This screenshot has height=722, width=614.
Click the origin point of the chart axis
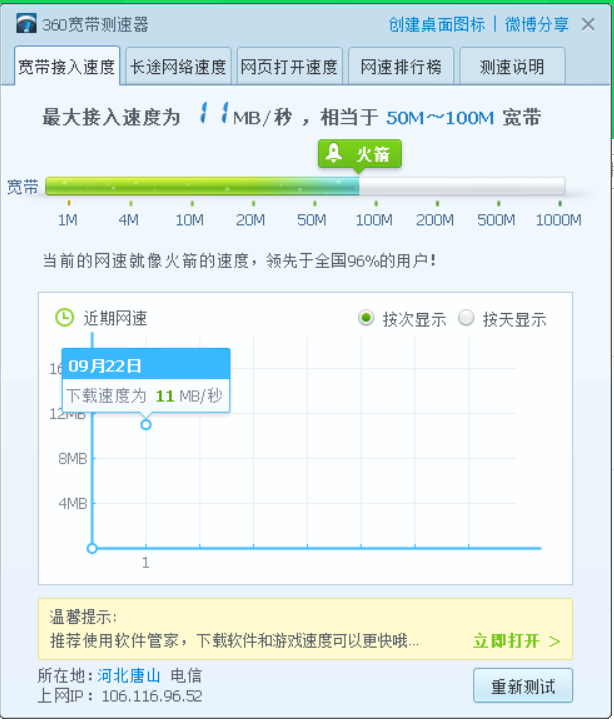92,548
